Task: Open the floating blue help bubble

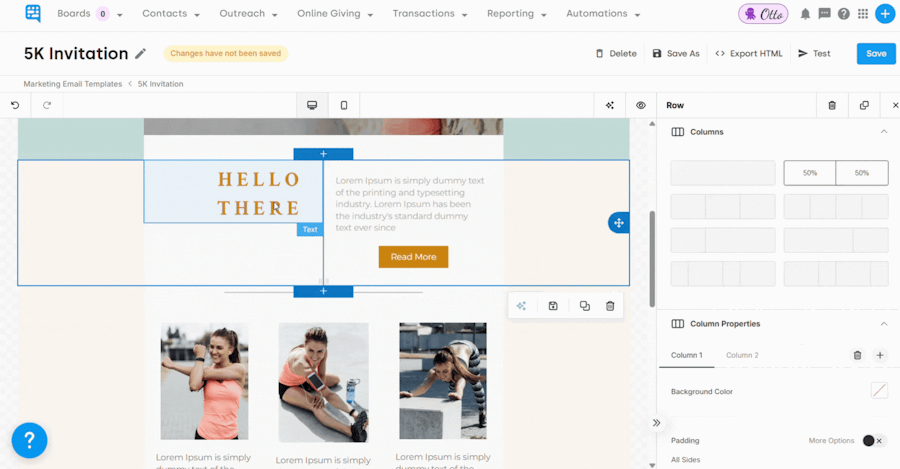Action: coord(29,440)
